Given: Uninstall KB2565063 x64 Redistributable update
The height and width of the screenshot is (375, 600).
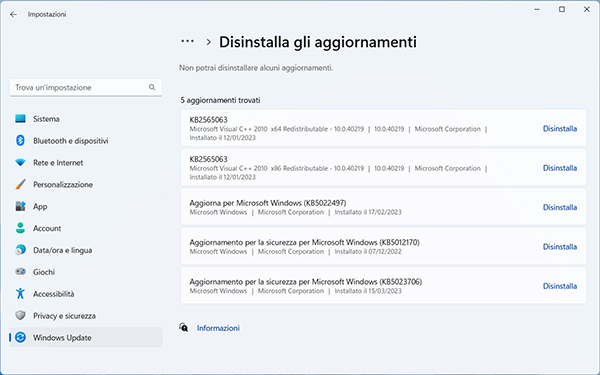Looking at the screenshot, I should [x=560, y=129].
